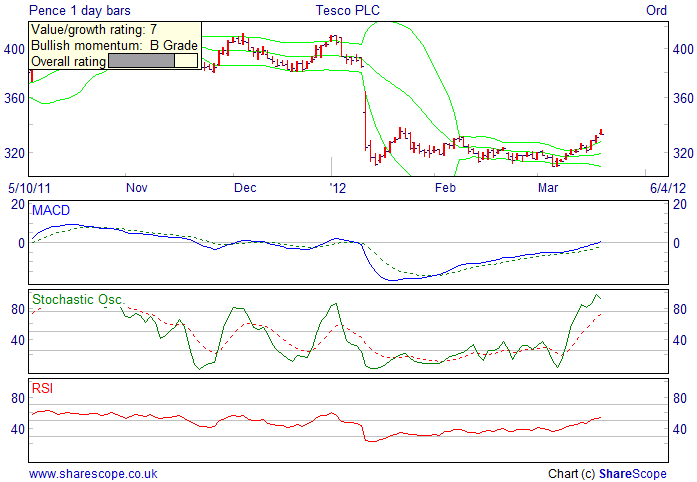Click the 5/10/11 start date label
697x482 pixels.
[29, 188]
